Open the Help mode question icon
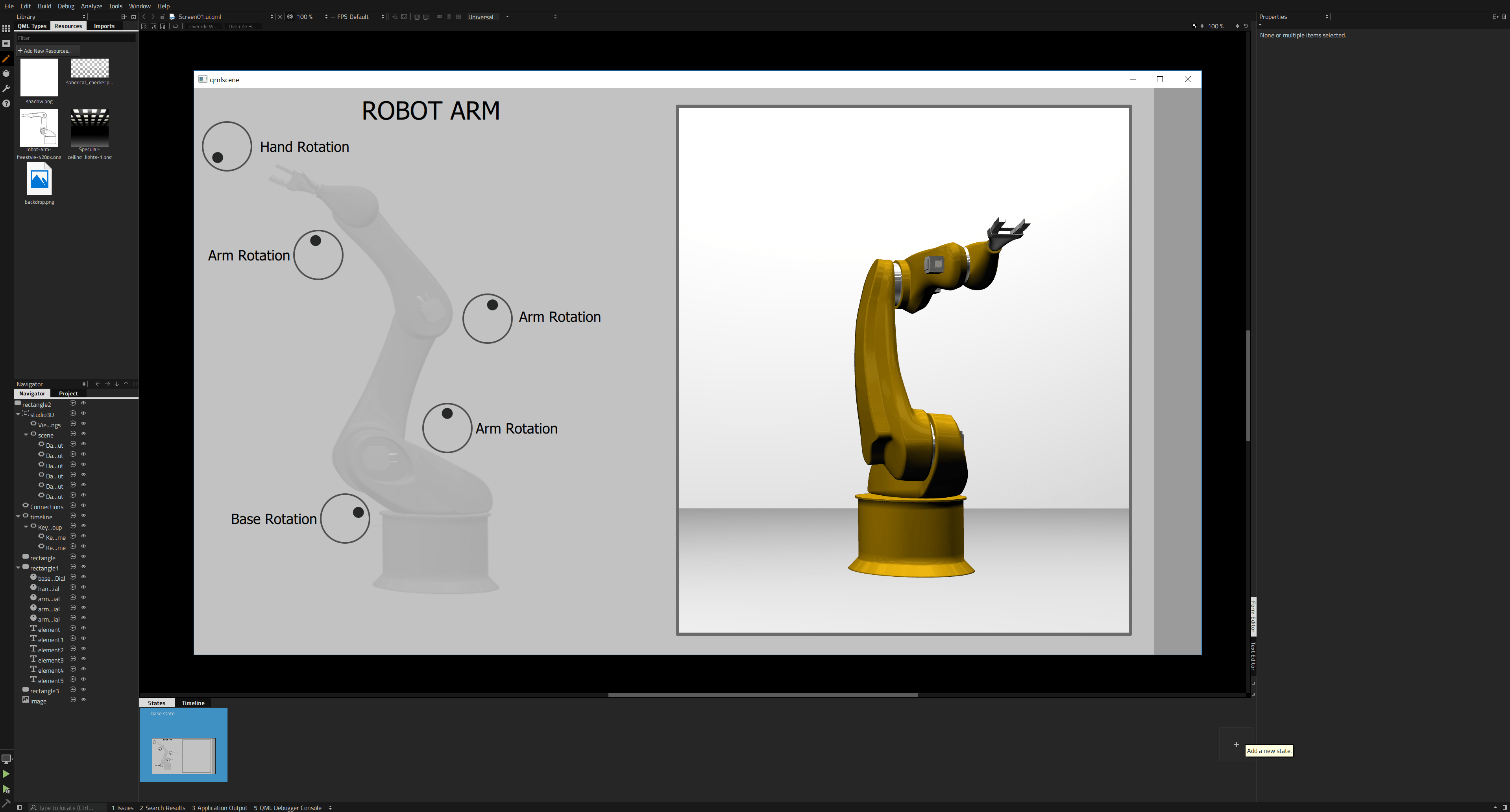This screenshot has height=812, width=1510. [x=6, y=104]
